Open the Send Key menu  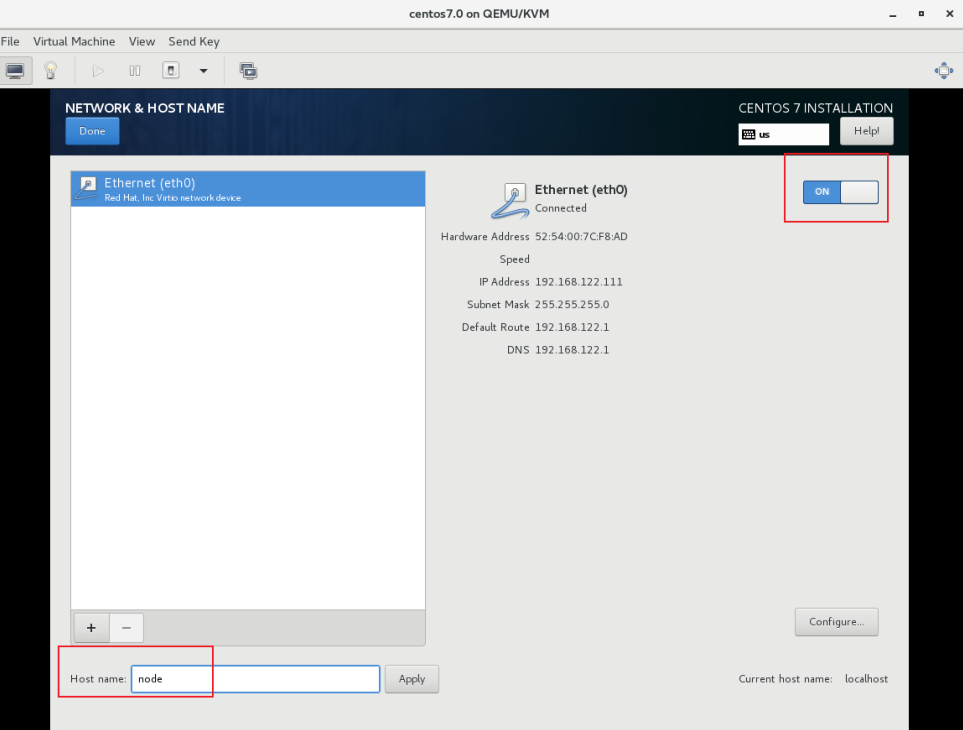(193, 41)
